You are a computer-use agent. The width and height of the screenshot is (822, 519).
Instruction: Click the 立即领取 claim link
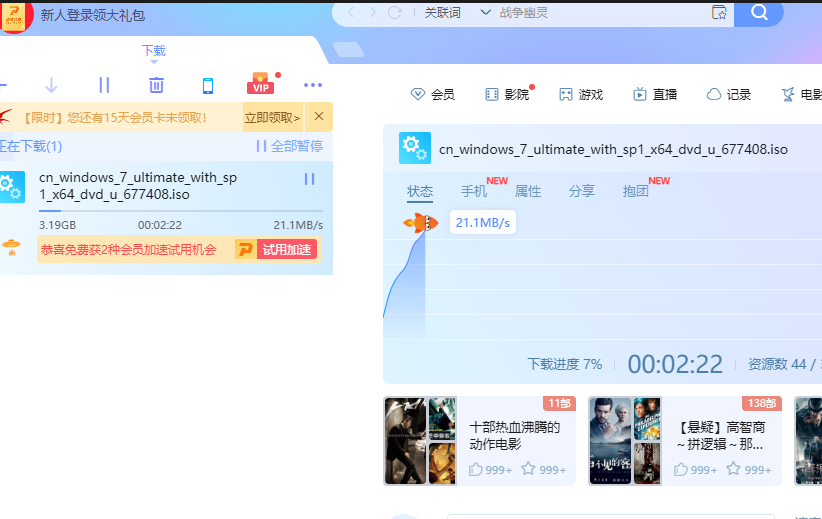coord(272,118)
